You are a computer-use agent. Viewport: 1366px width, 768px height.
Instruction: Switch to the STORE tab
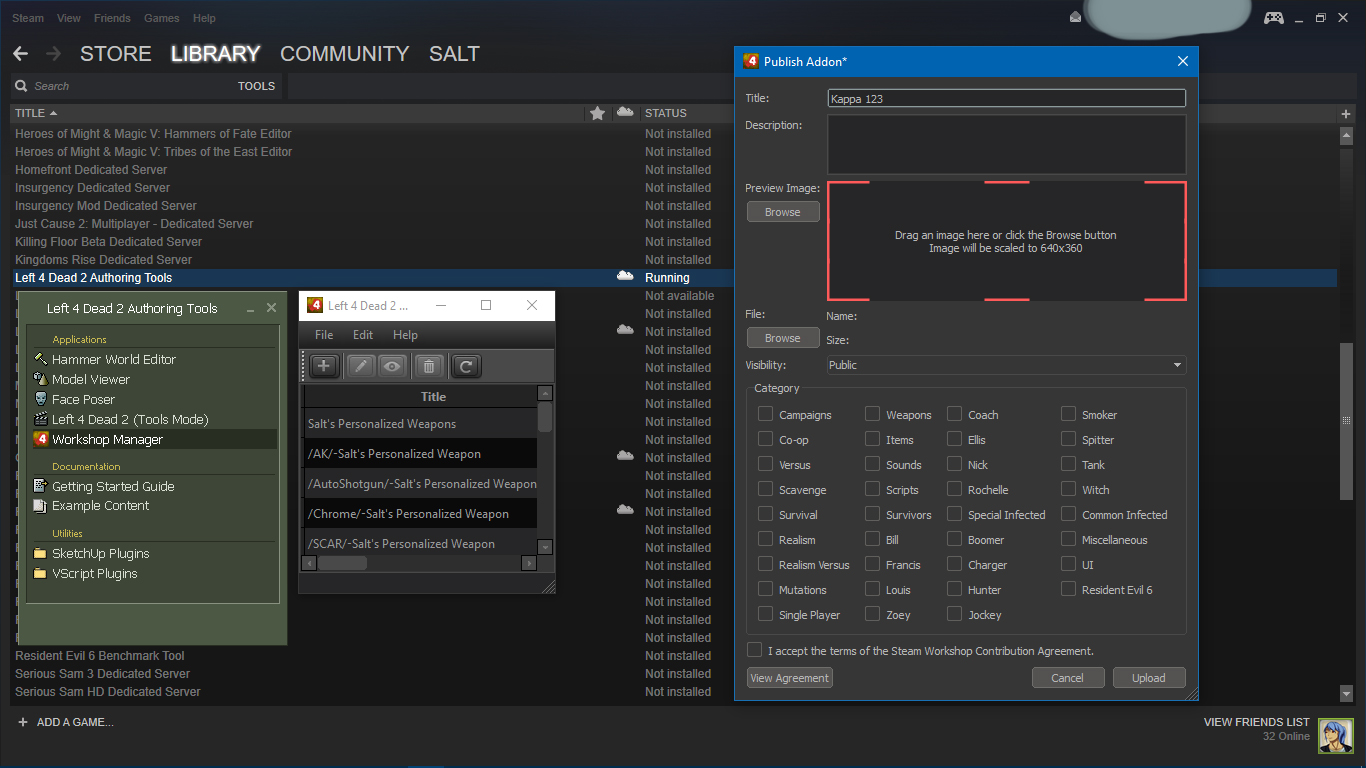116,54
